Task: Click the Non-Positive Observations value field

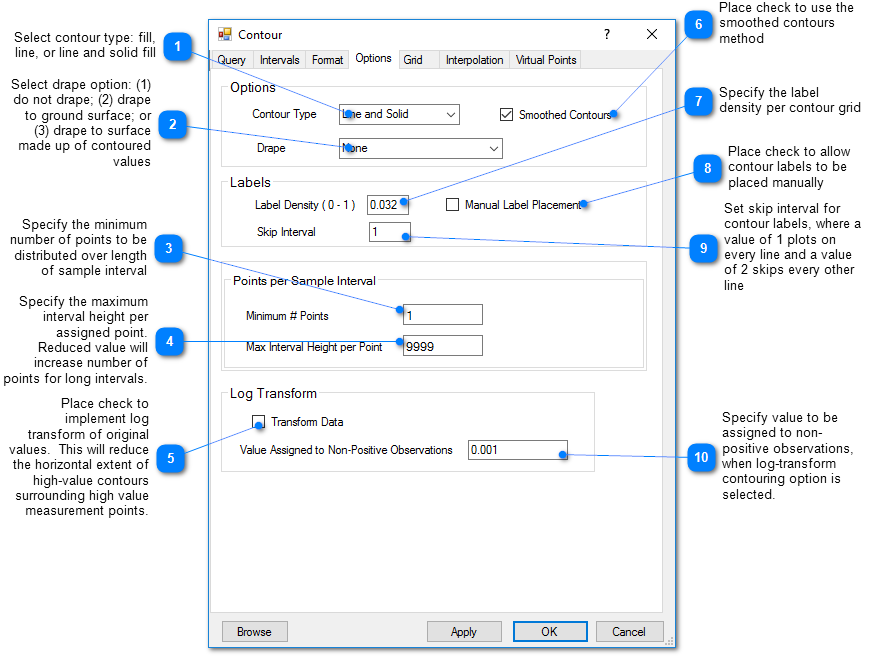Action: point(517,450)
